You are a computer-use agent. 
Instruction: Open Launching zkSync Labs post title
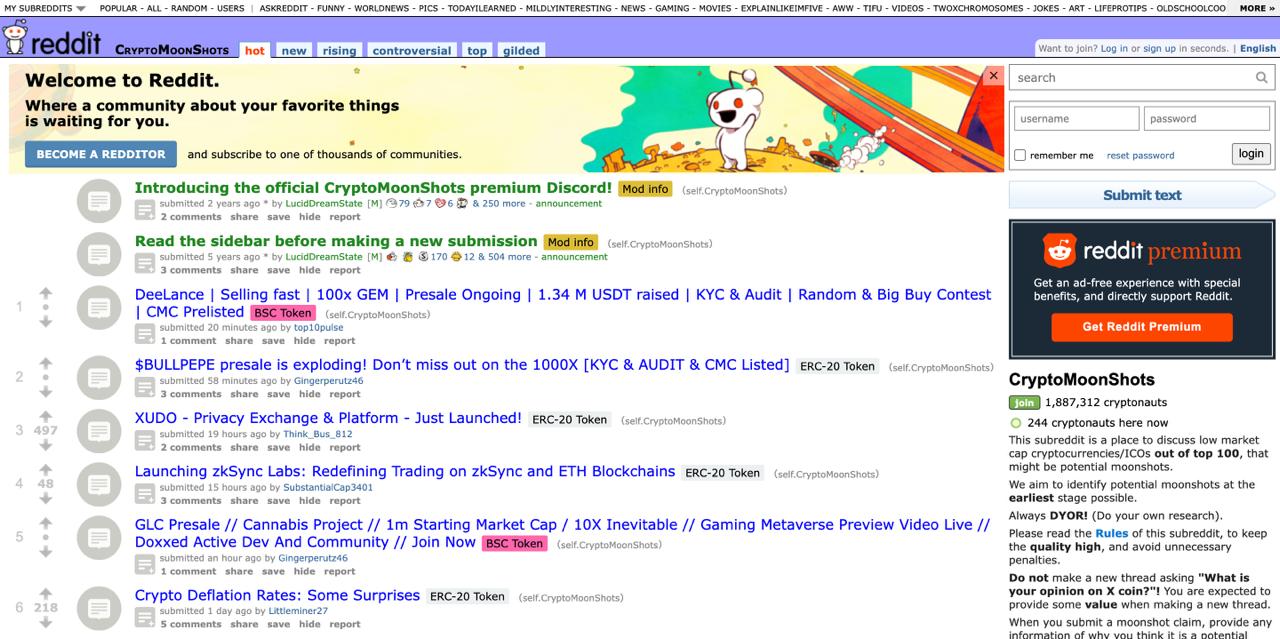click(405, 471)
